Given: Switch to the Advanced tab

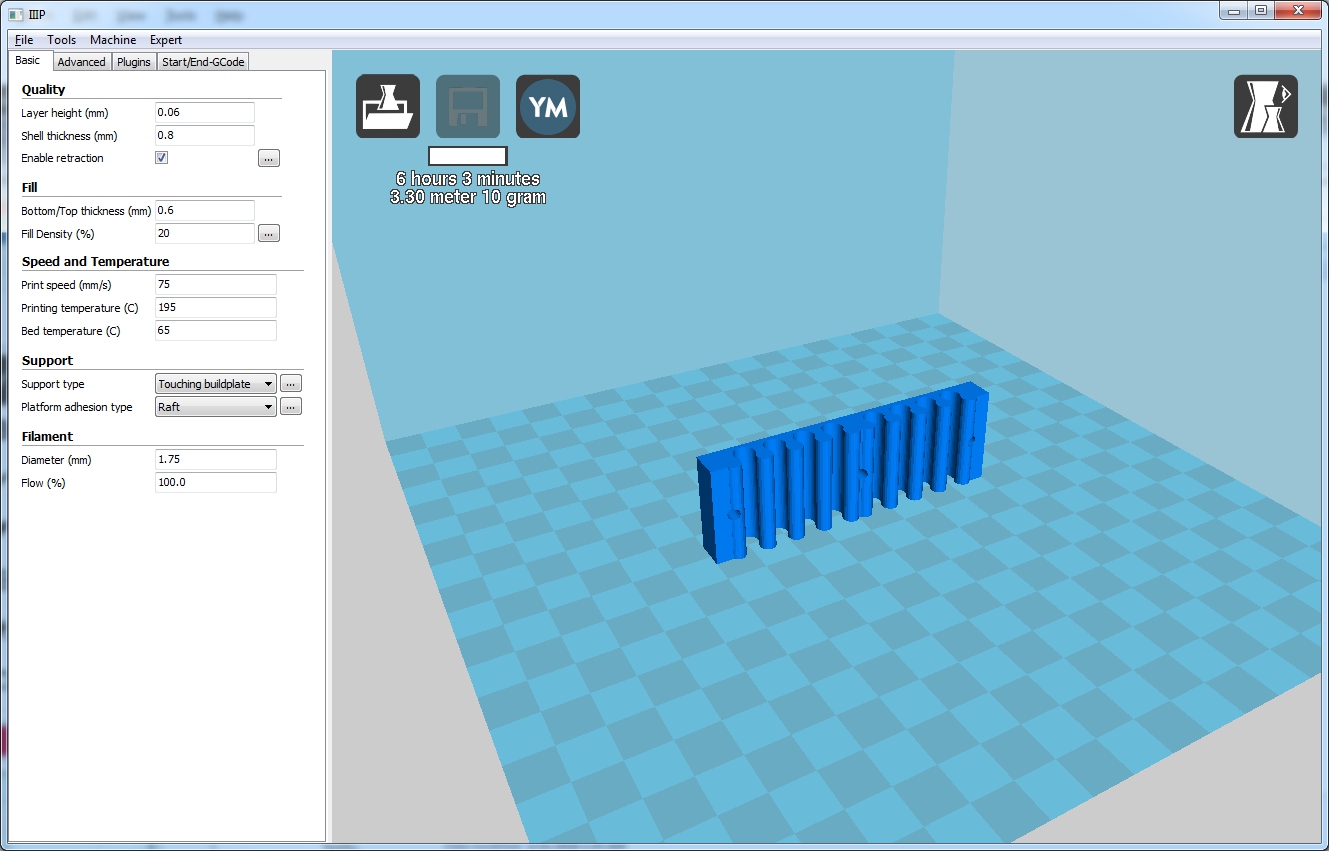Looking at the screenshot, I should pyautogui.click(x=81, y=62).
